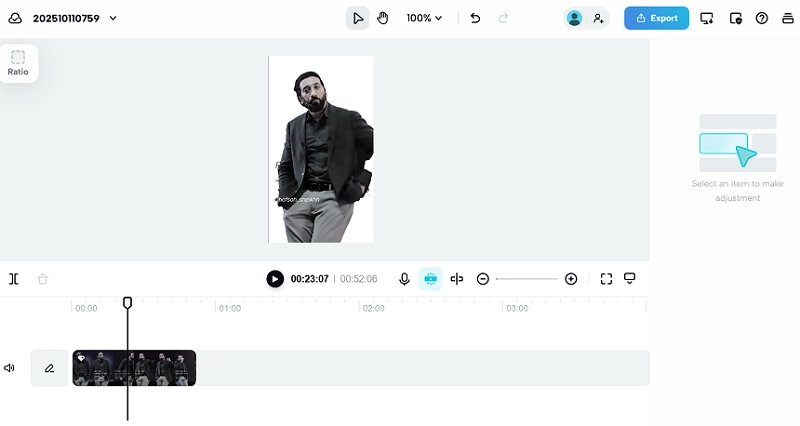Toggle the timeline snapping magnet button

pyautogui.click(x=431, y=279)
